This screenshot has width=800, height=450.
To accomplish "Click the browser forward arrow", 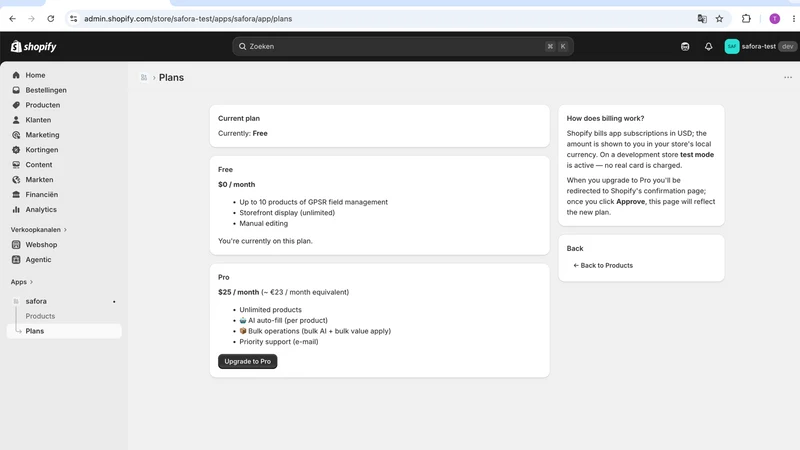I will pyautogui.click(x=31, y=19).
